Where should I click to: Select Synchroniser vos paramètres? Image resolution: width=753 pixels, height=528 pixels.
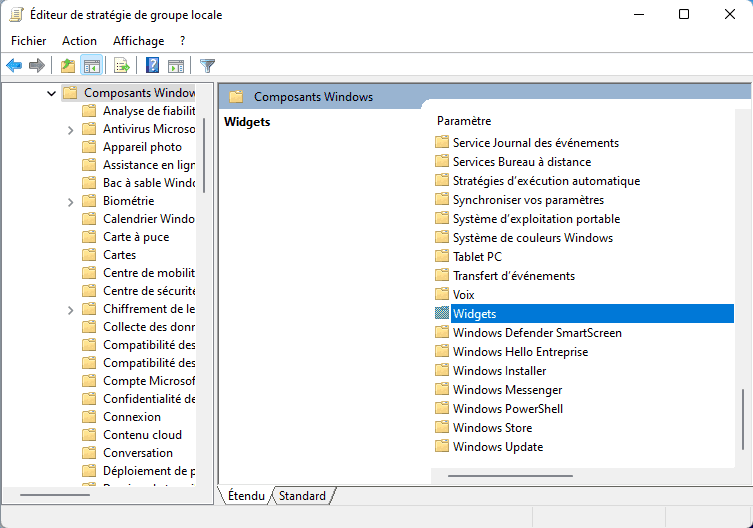528,199
